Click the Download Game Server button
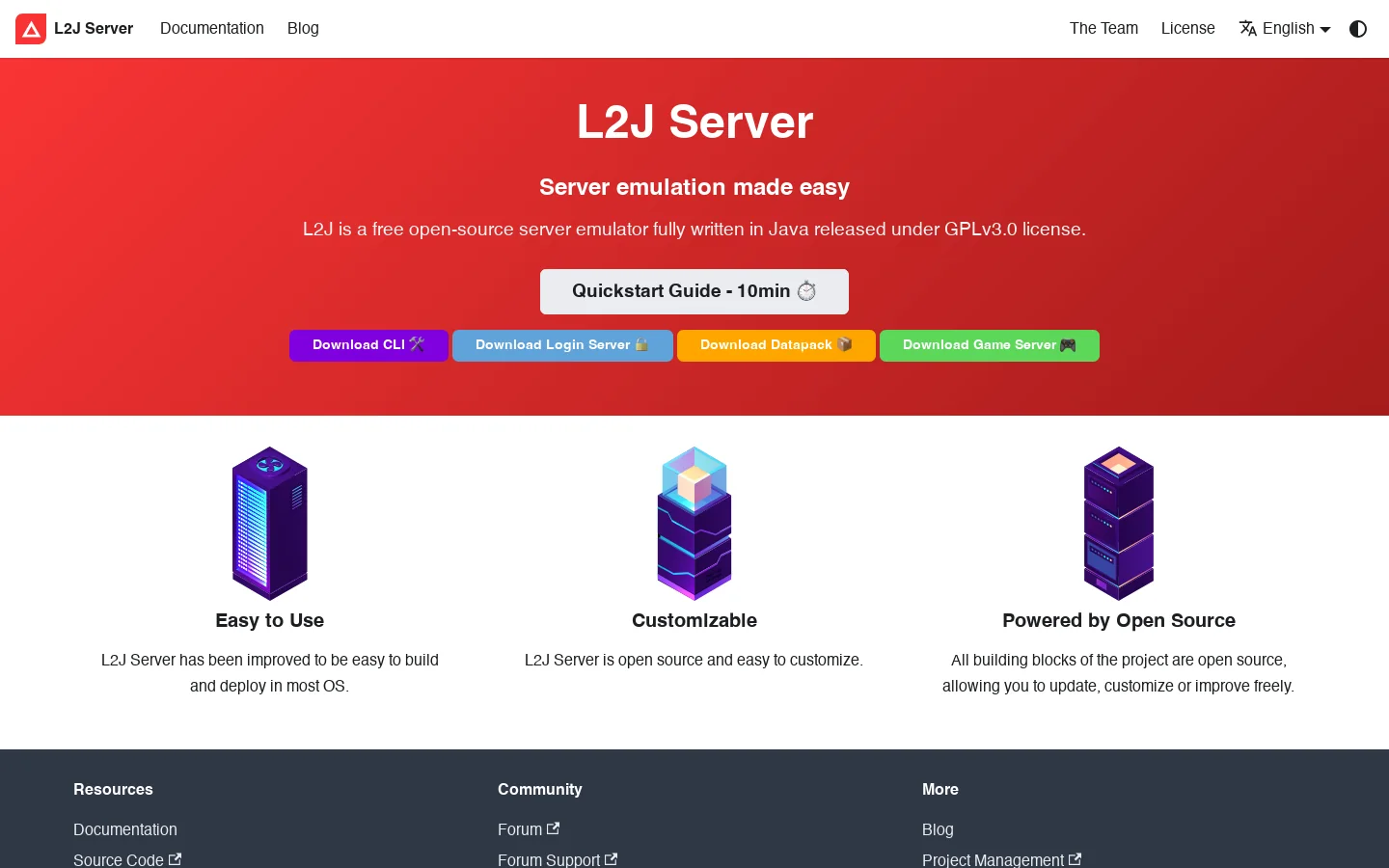1389x868 pixels. [x=990, y=345]
